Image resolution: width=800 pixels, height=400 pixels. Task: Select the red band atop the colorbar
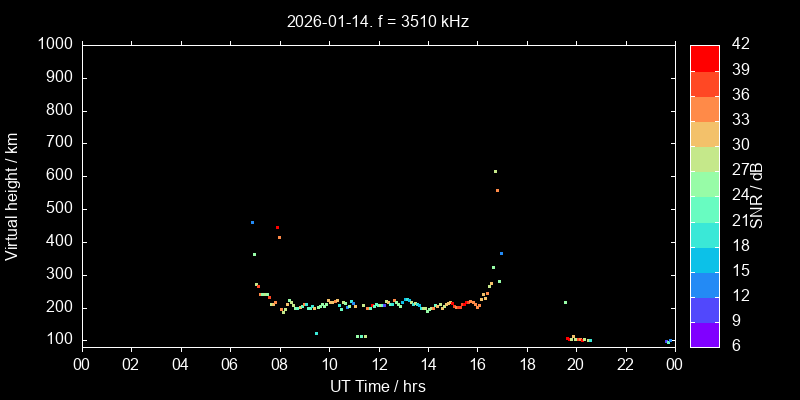pos(705,57)
